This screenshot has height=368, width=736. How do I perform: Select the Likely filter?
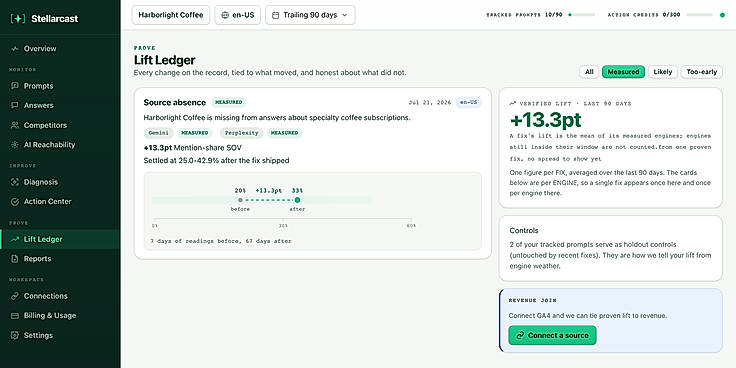click(x=663, y=72)
